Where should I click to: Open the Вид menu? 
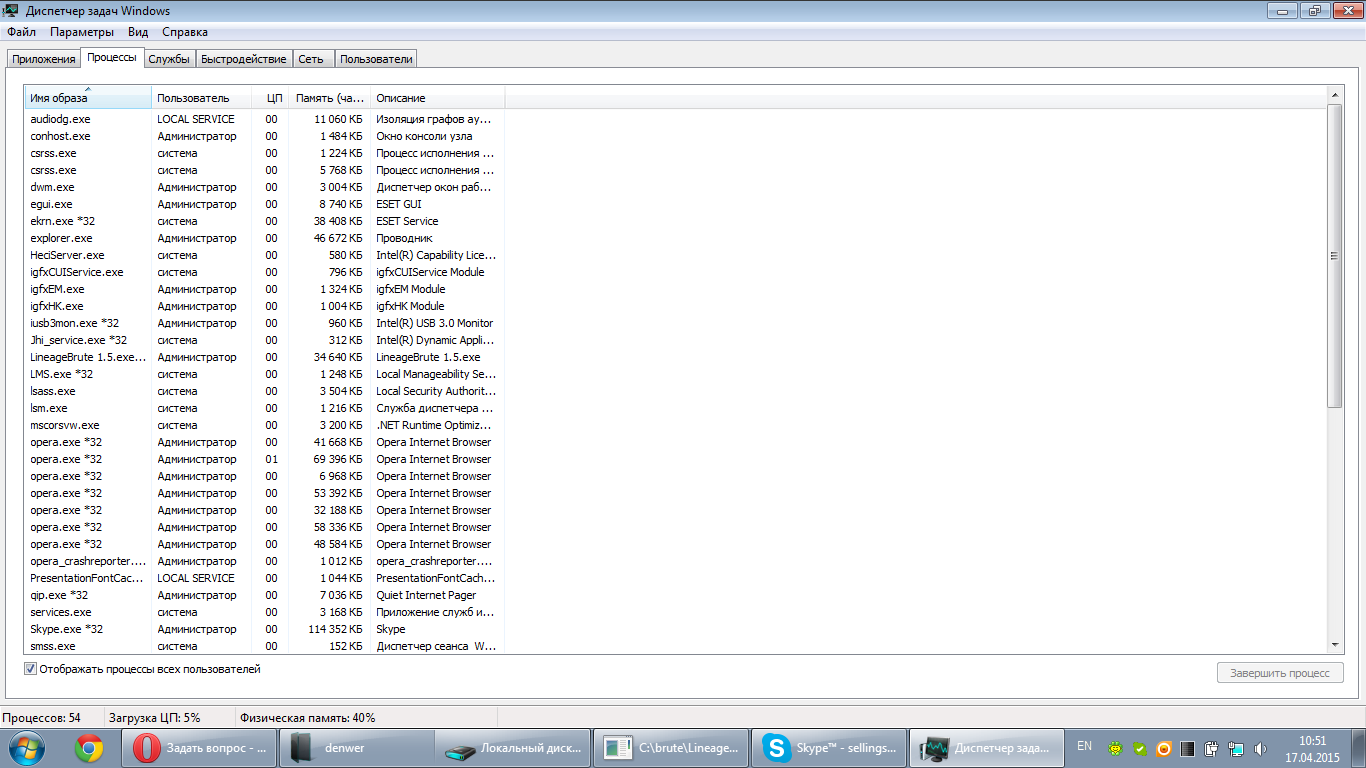[x=138, y=32]
